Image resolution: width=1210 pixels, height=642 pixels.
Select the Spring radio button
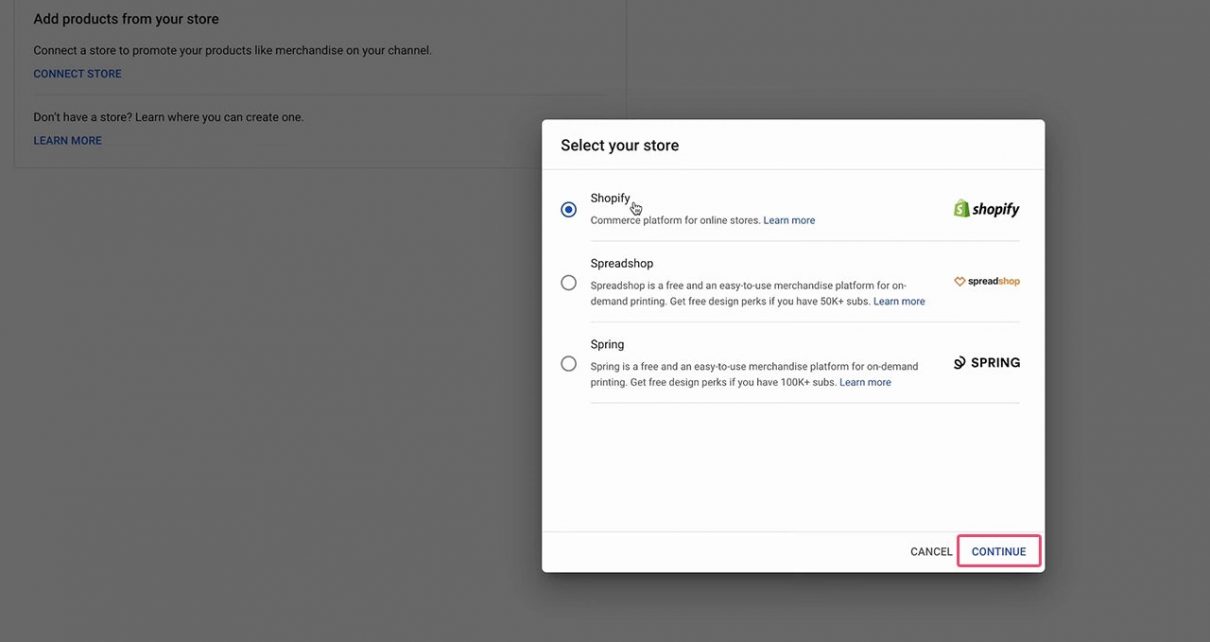[569, 363]
